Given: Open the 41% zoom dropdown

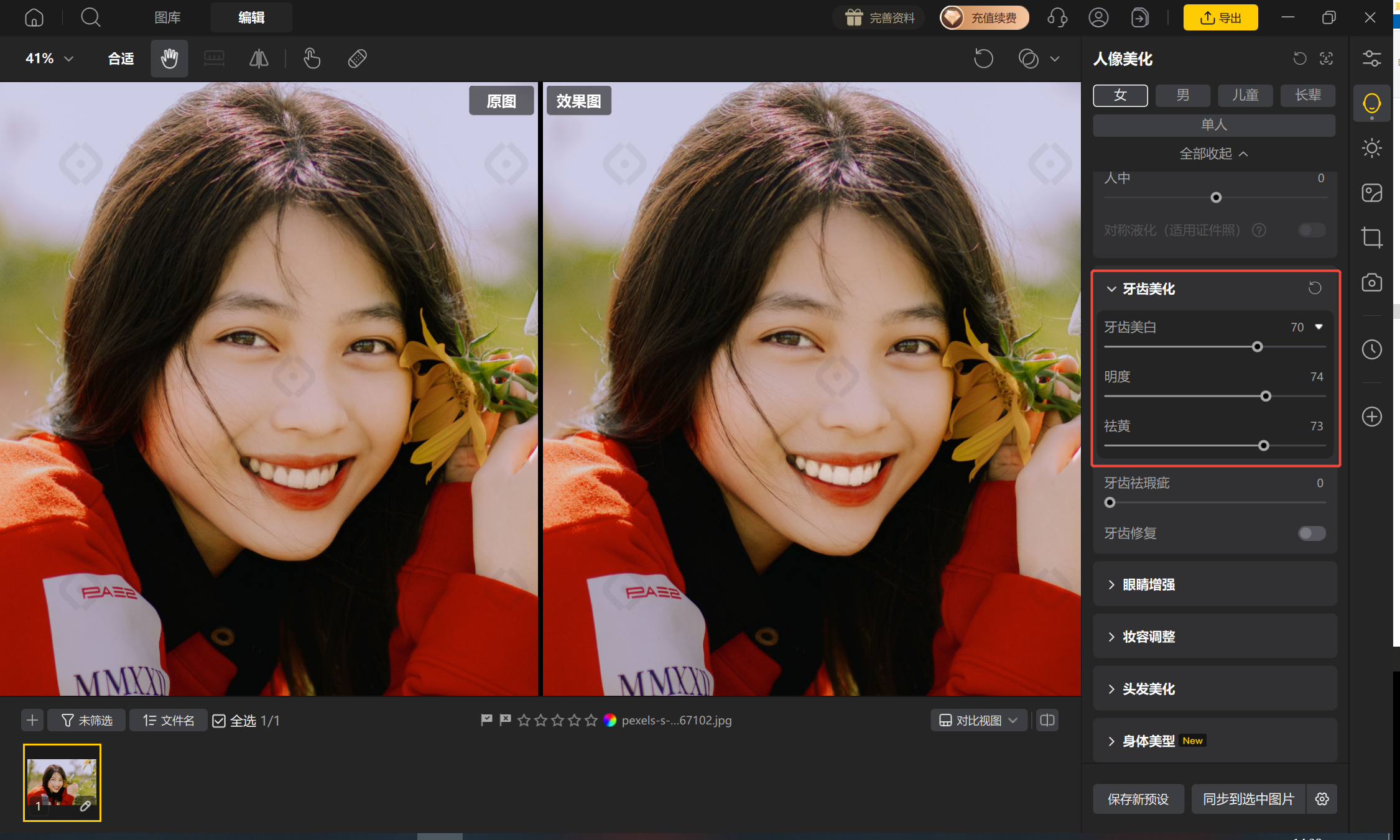Looking at the screenshot, I should click(49, 59).
